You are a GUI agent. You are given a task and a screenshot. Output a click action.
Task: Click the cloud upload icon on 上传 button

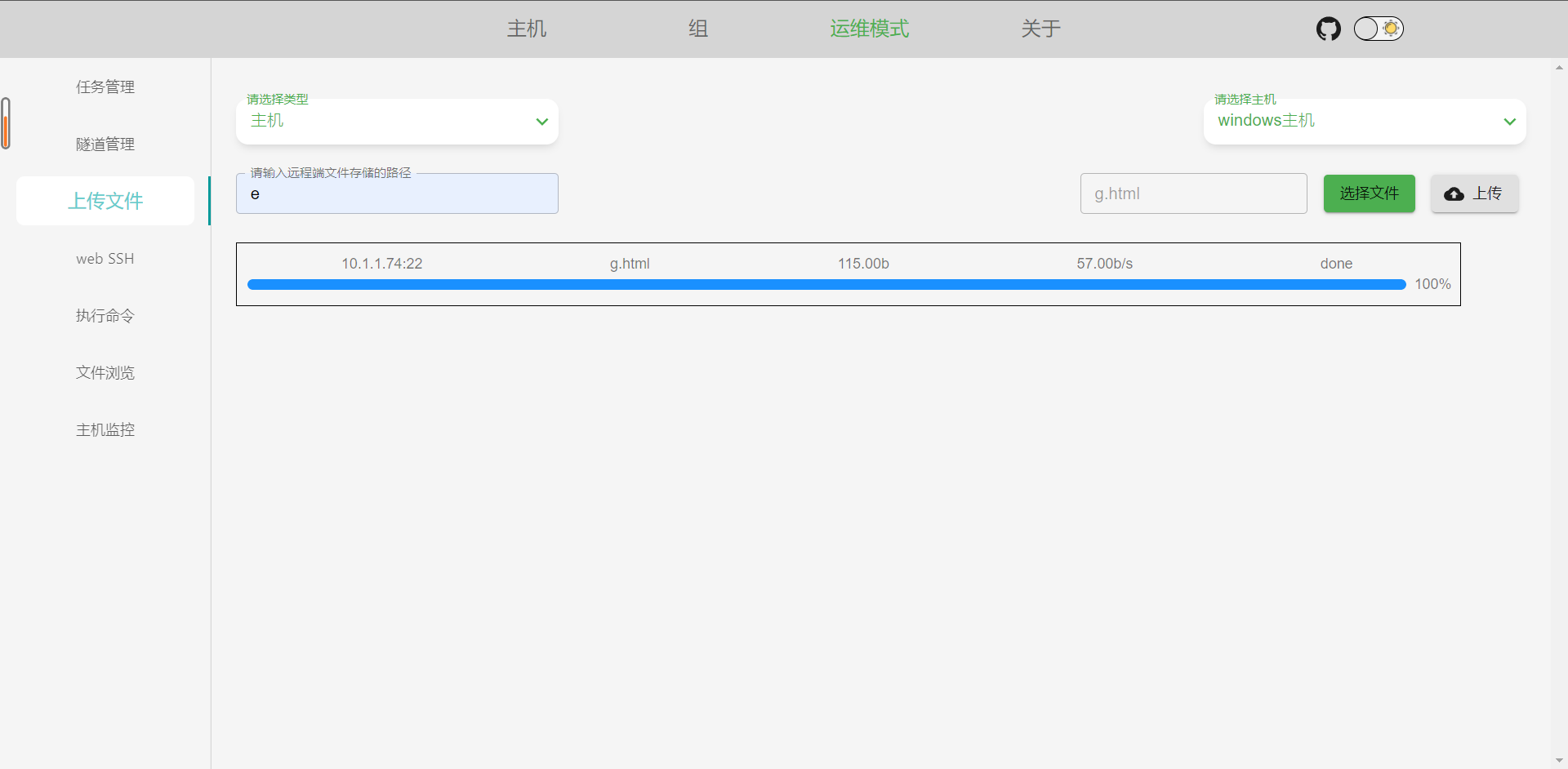point(1454,194)
